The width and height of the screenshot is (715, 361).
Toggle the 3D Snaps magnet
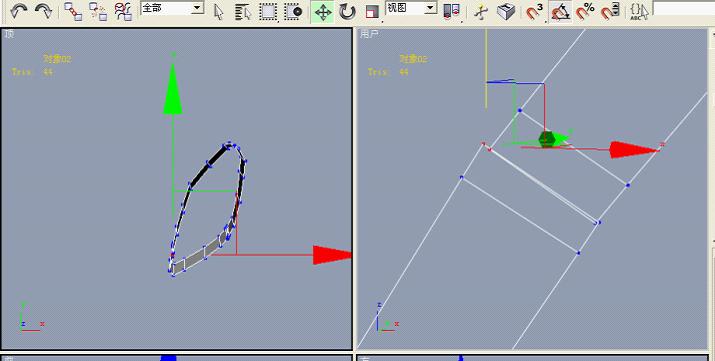(534, 12)
